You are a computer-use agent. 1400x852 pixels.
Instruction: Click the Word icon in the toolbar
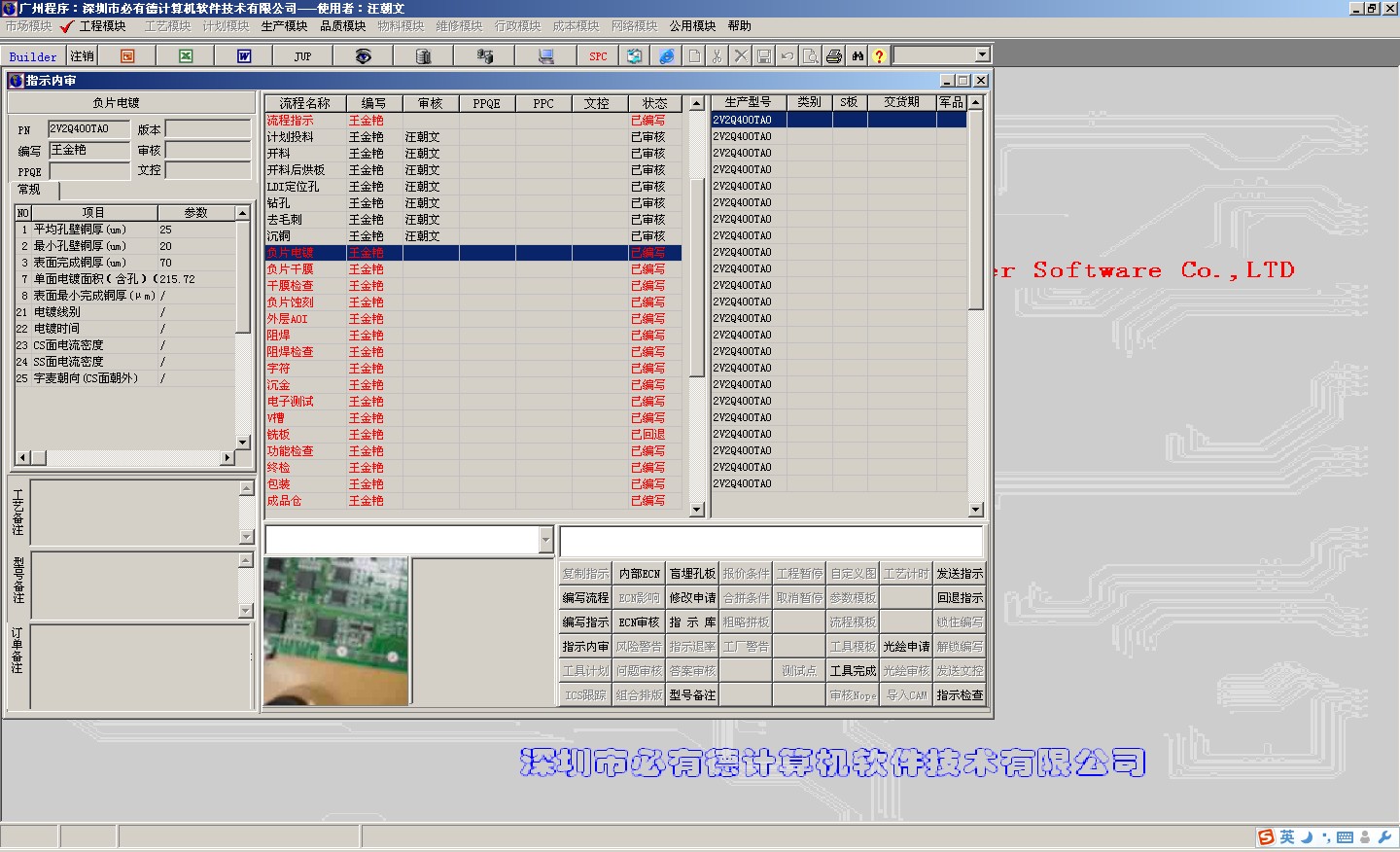(244, 56)
